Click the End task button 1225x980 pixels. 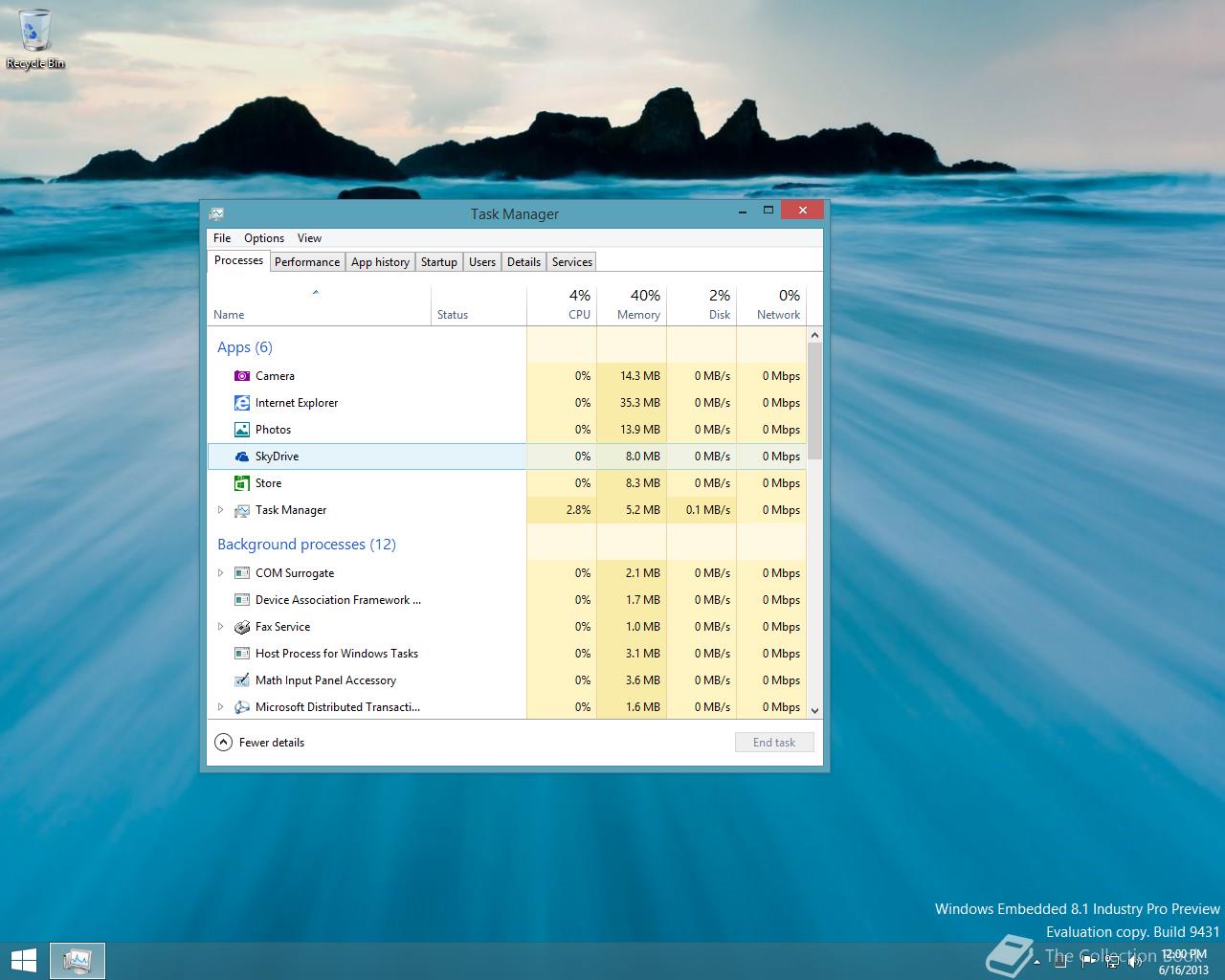[x=774, y=742]
